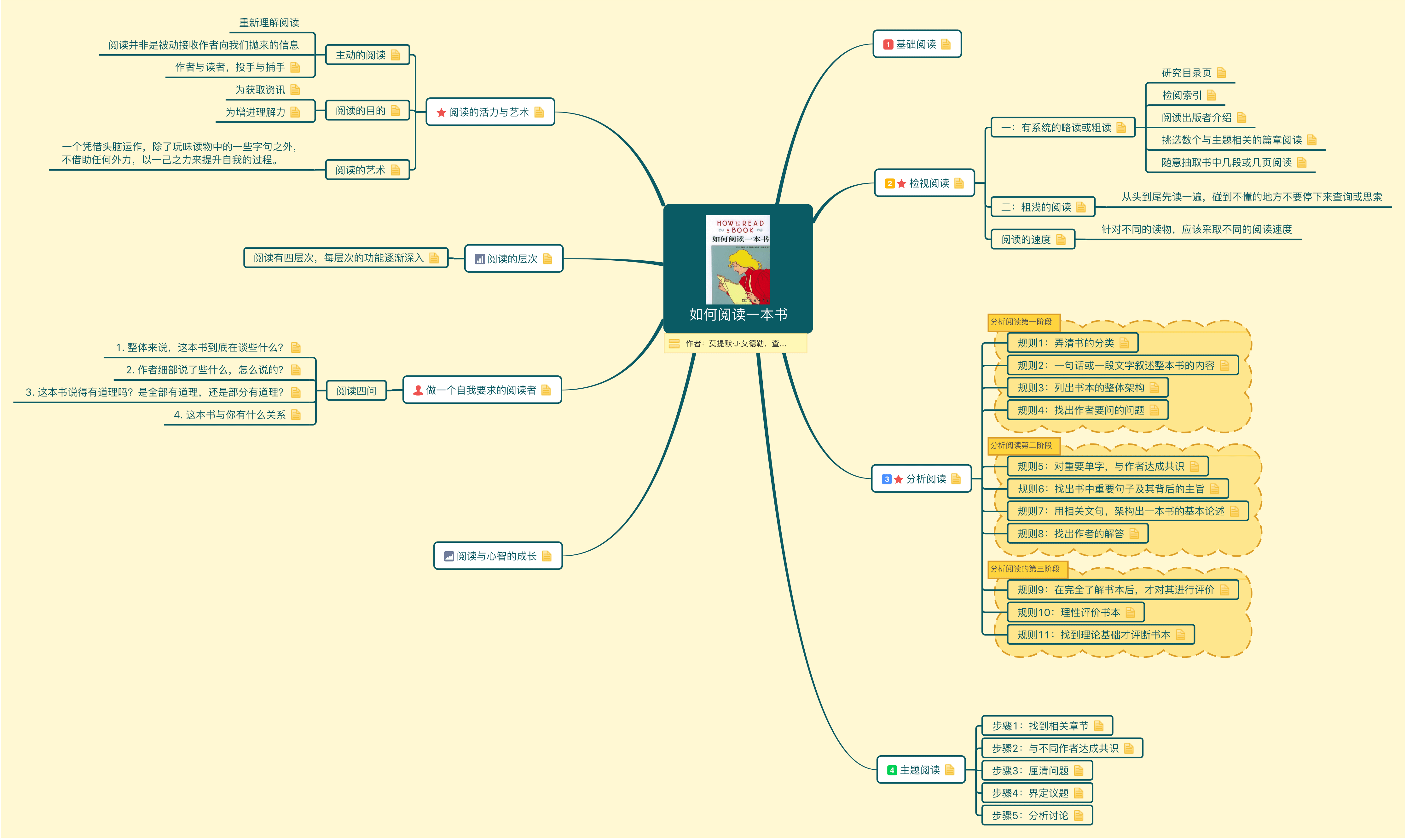Viewport: 1406px width, 840px height.
Task: Select the 步骤3：厘清问题 node
Action: [x=1037, y=771]
